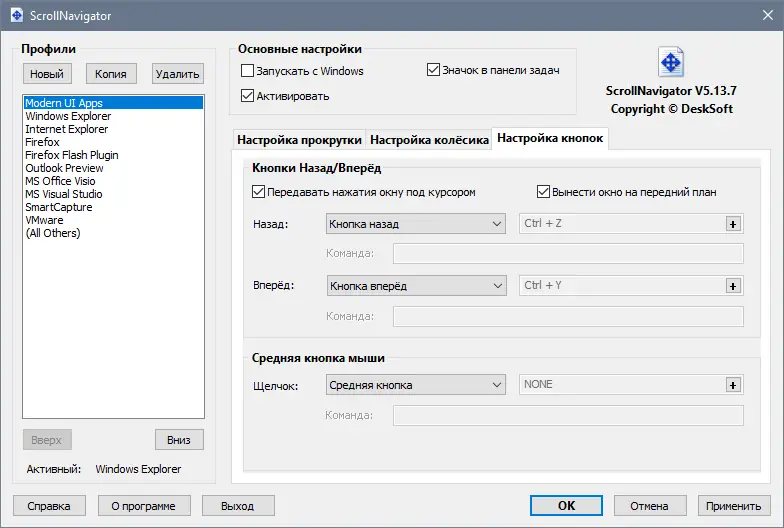The width and height of the screenshot is (784, 528).
Task: Select Modern UI Apps profile
Action: click(114, 102)
